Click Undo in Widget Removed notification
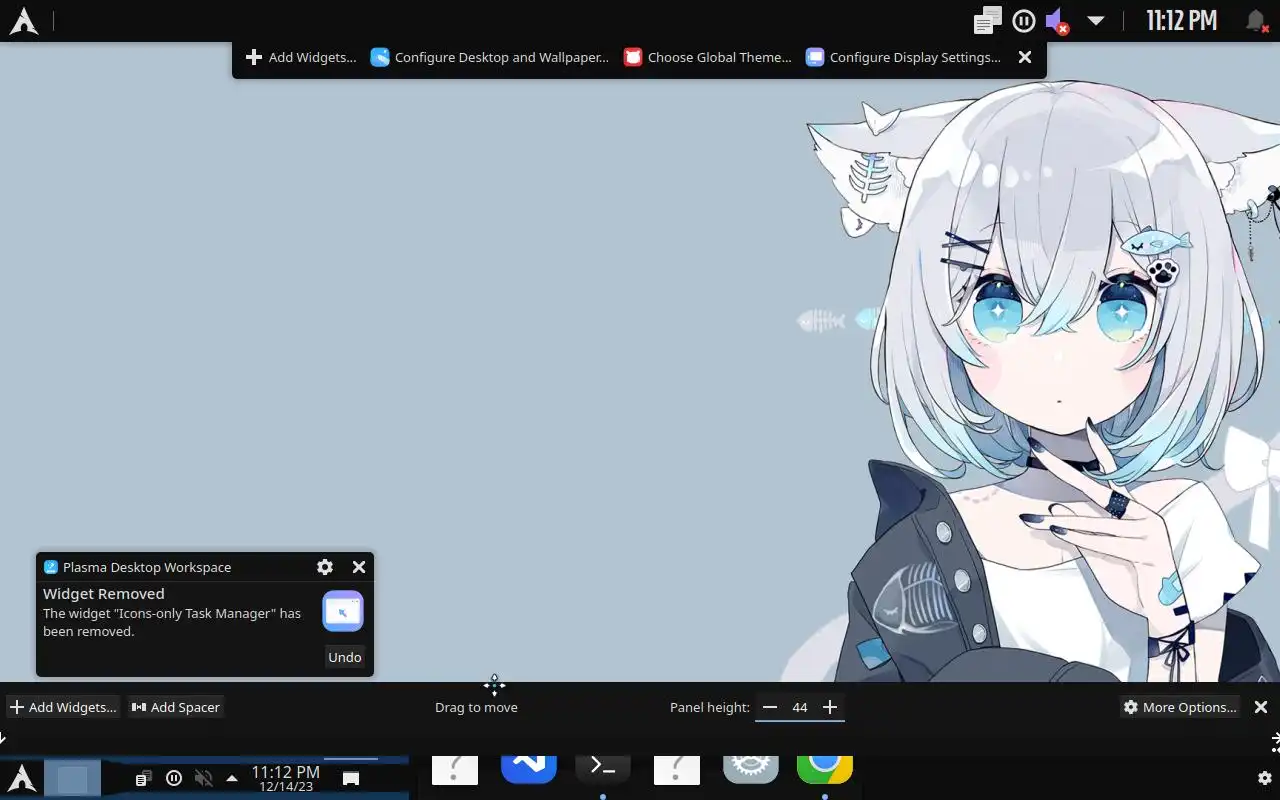The width and height of the screenshot is (1280, 800). pyautogui.click(x=345, y=657)
